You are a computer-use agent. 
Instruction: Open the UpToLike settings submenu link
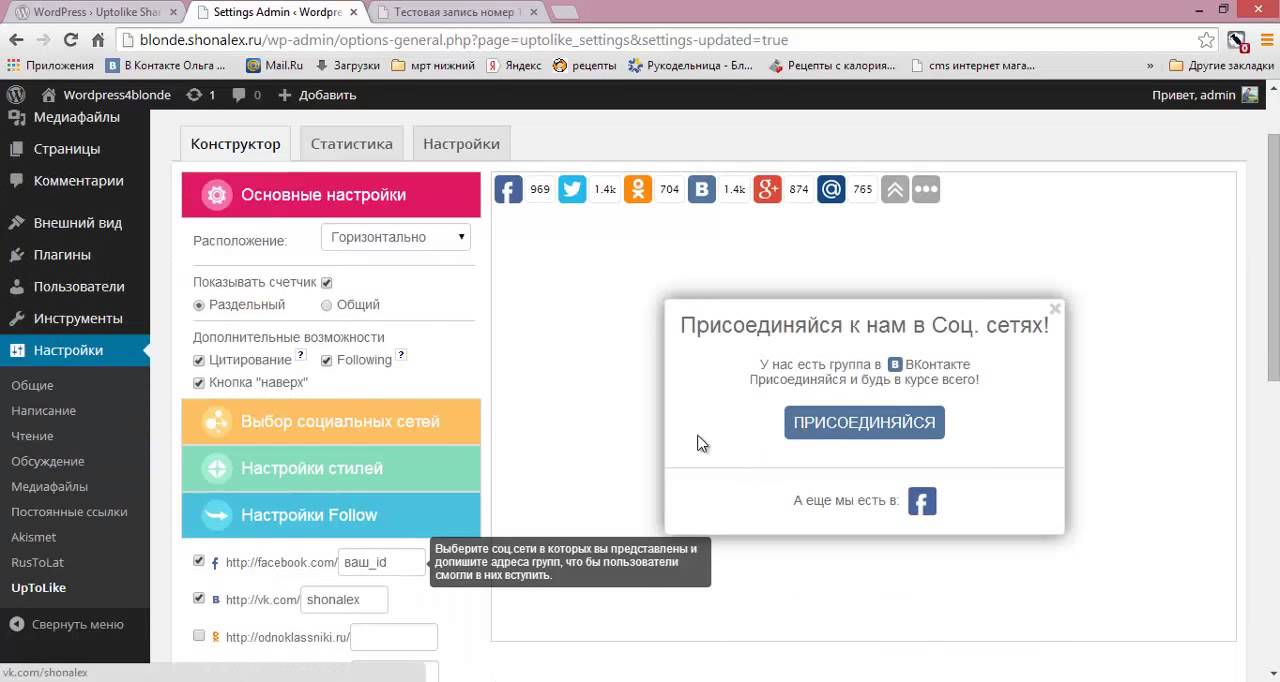38,588
